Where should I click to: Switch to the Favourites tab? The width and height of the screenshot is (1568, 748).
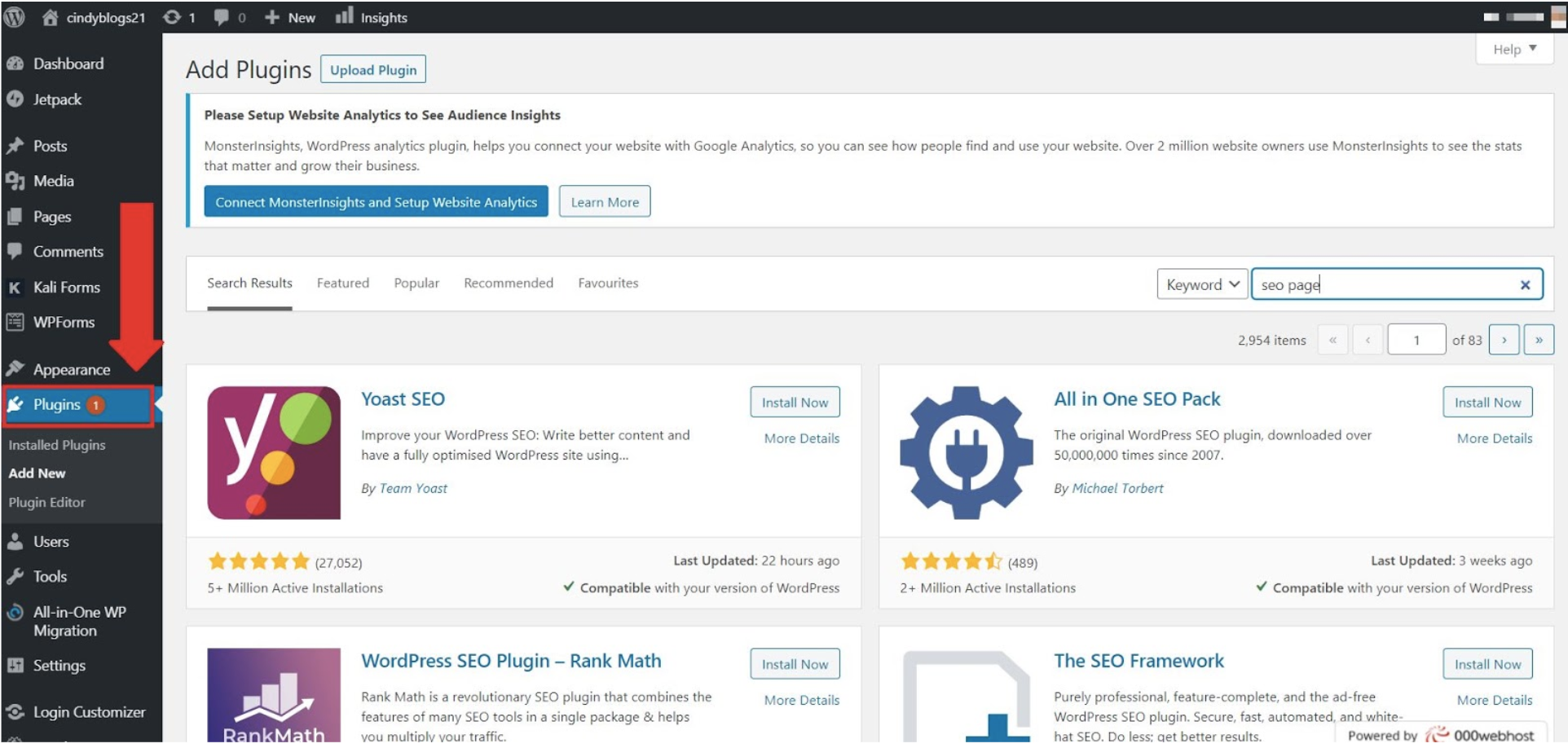click(608, 284)
